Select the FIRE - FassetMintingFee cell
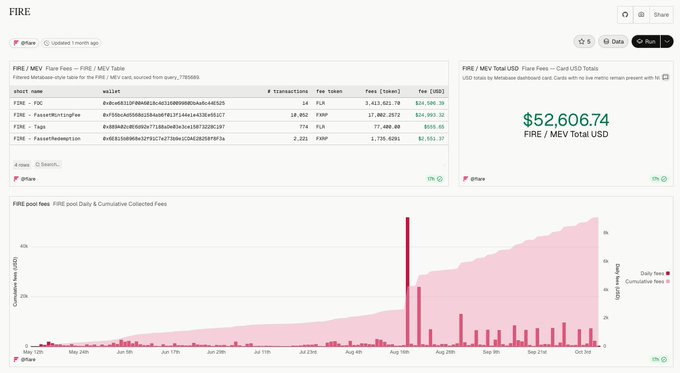 47,115
